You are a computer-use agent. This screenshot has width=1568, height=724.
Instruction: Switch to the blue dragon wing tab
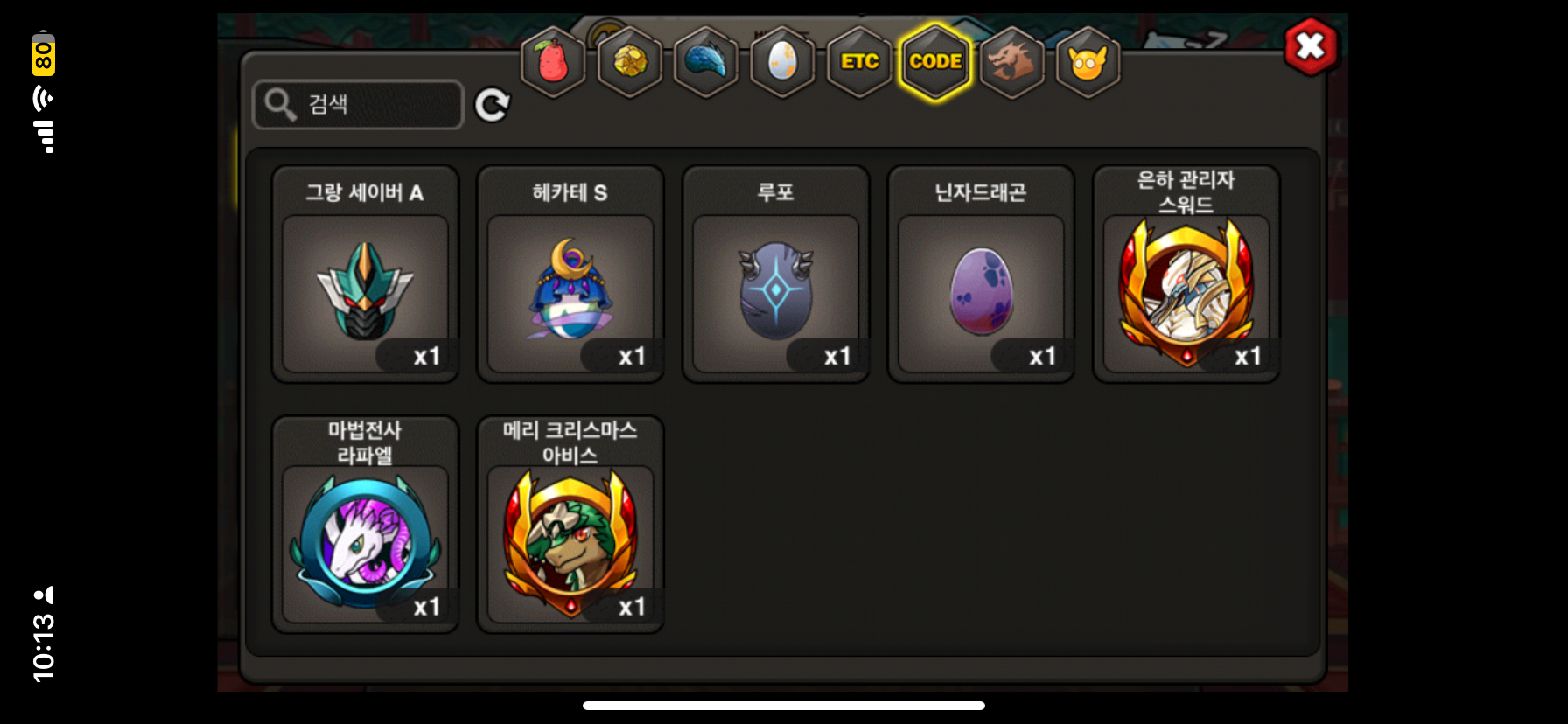pos(706,62)
